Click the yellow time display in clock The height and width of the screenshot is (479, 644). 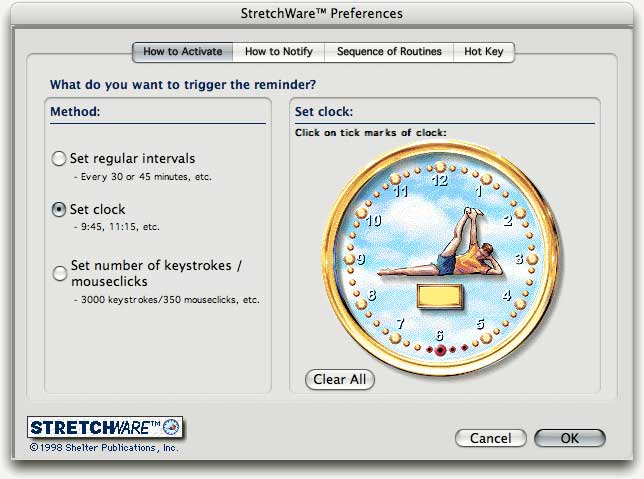point(440,296)
